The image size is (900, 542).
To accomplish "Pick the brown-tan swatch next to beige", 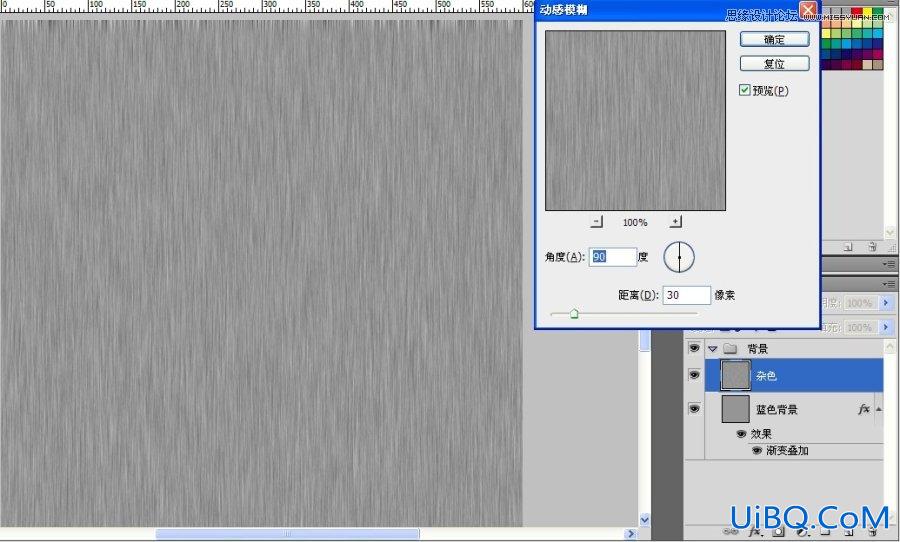I will [878, 65].
